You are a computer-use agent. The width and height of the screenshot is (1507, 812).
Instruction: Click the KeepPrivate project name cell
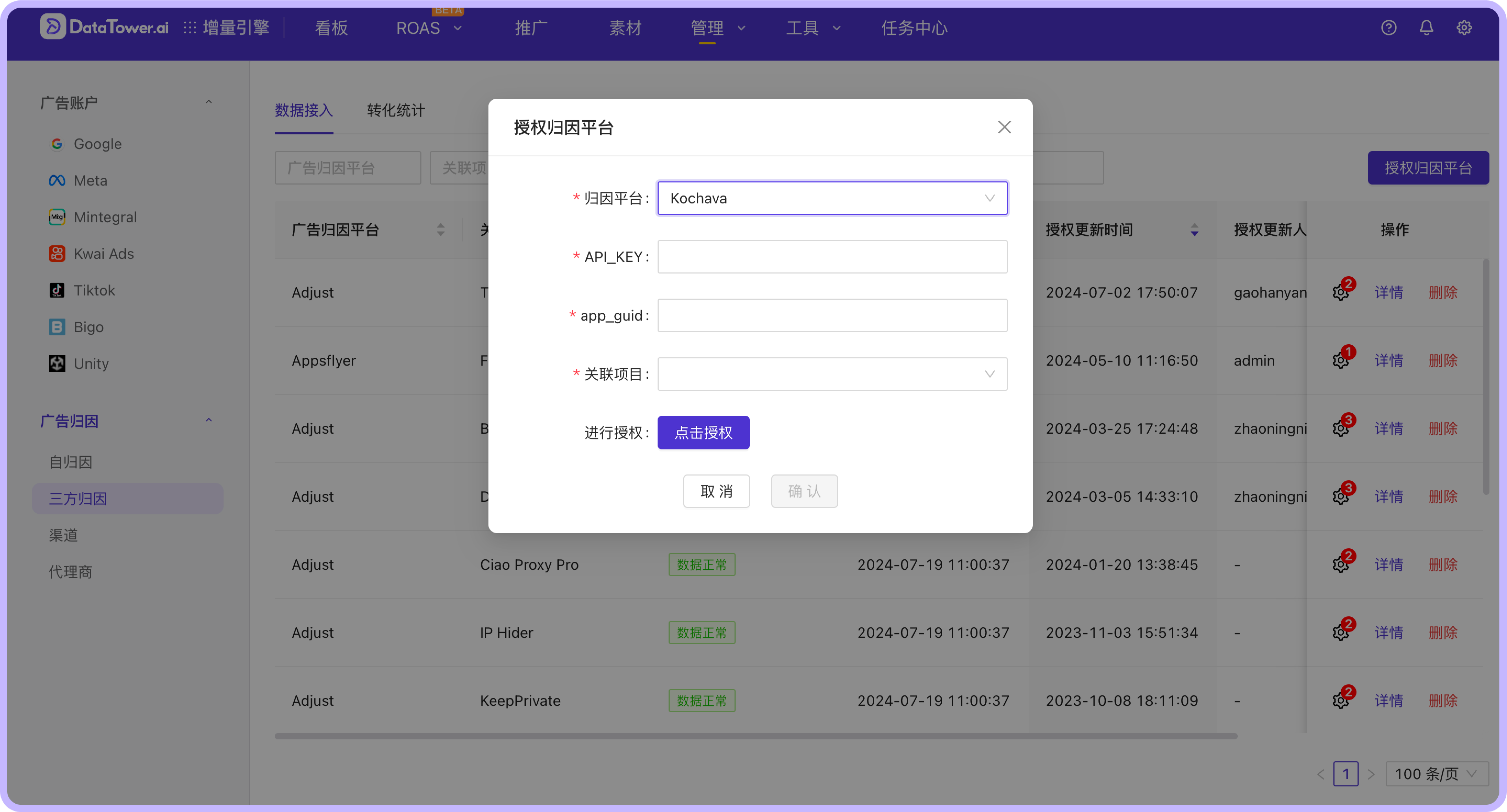520,700
